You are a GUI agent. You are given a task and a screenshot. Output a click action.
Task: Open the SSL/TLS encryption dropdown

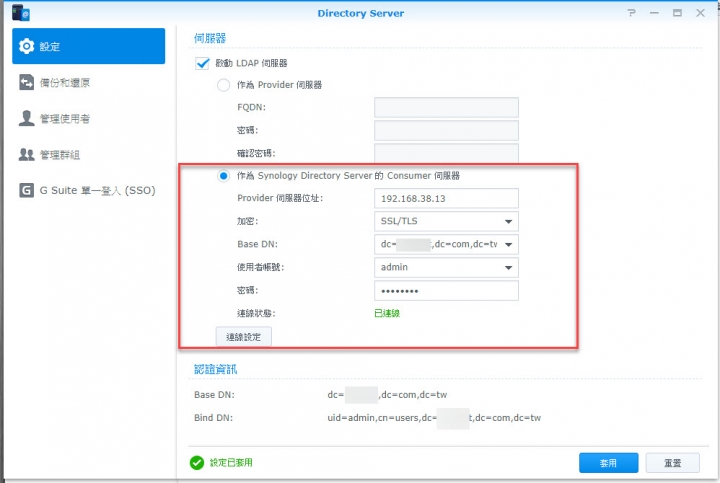[446, 221]
